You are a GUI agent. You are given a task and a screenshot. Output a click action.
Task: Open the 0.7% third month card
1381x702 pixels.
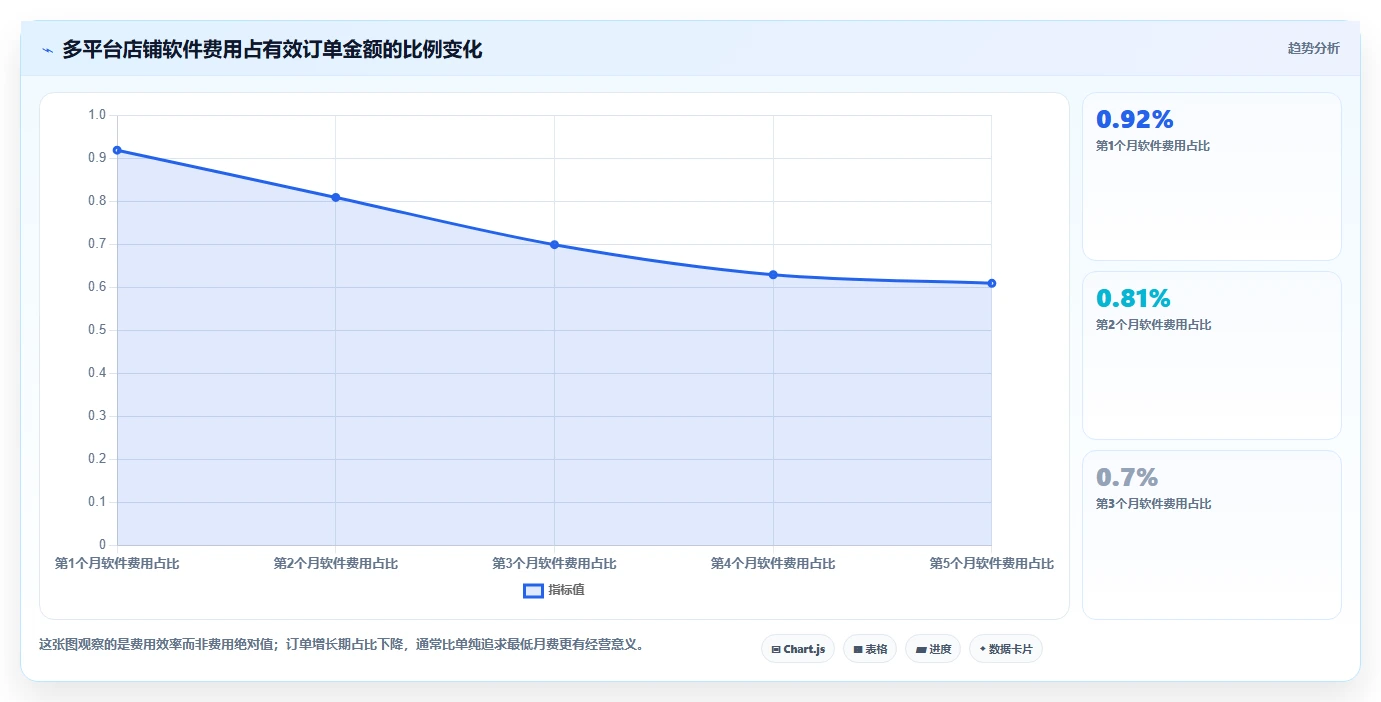point(1212,535)
